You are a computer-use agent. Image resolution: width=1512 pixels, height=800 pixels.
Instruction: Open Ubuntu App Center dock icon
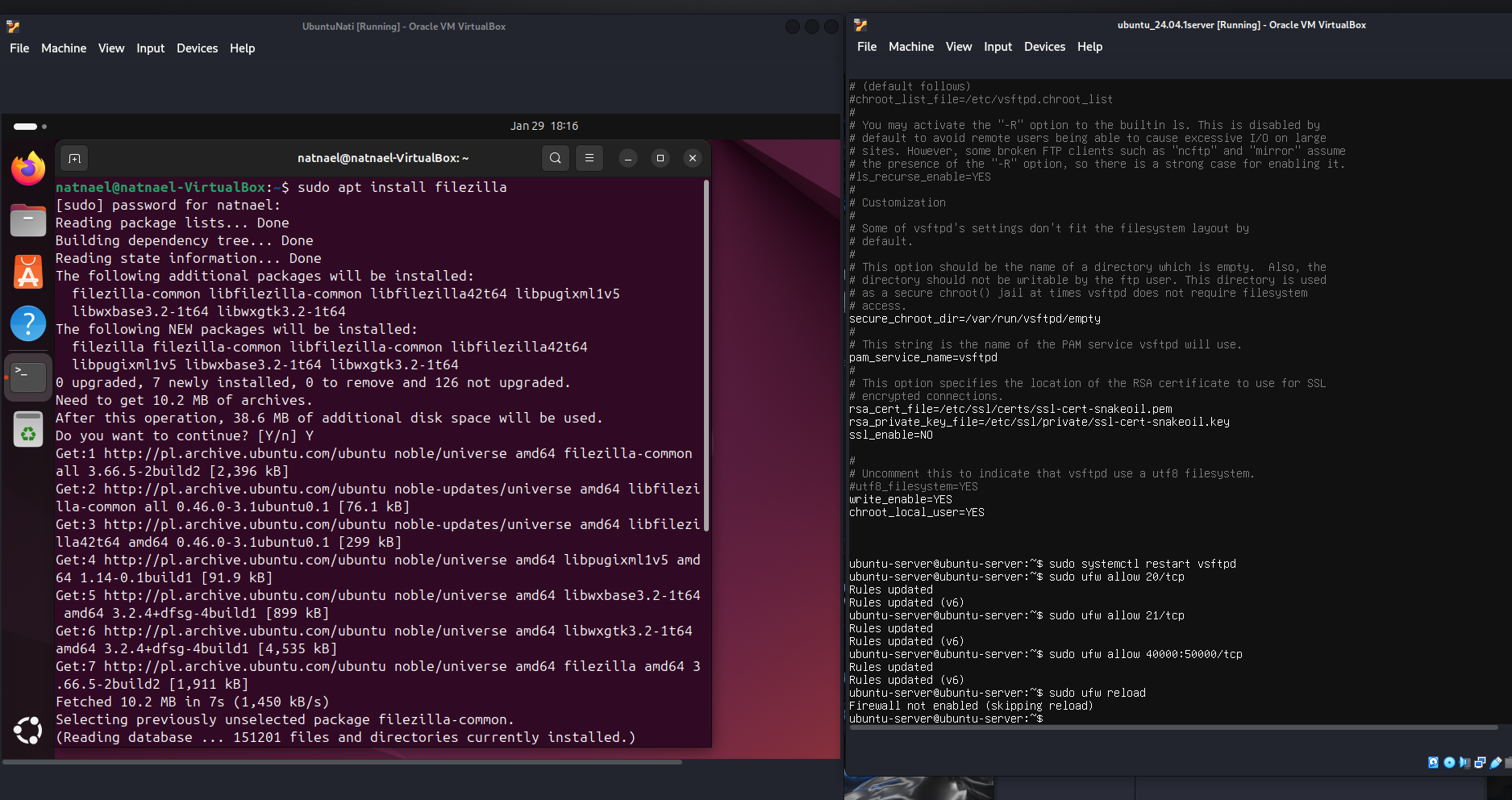coord(28,272)
